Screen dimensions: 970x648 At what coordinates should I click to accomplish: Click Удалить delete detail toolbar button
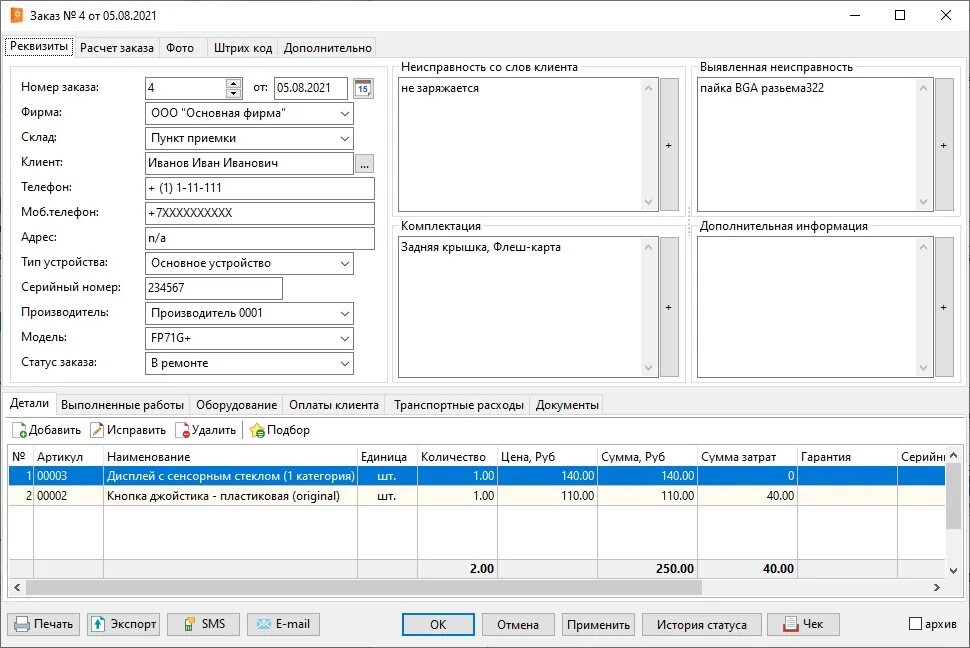coord(207,430)
